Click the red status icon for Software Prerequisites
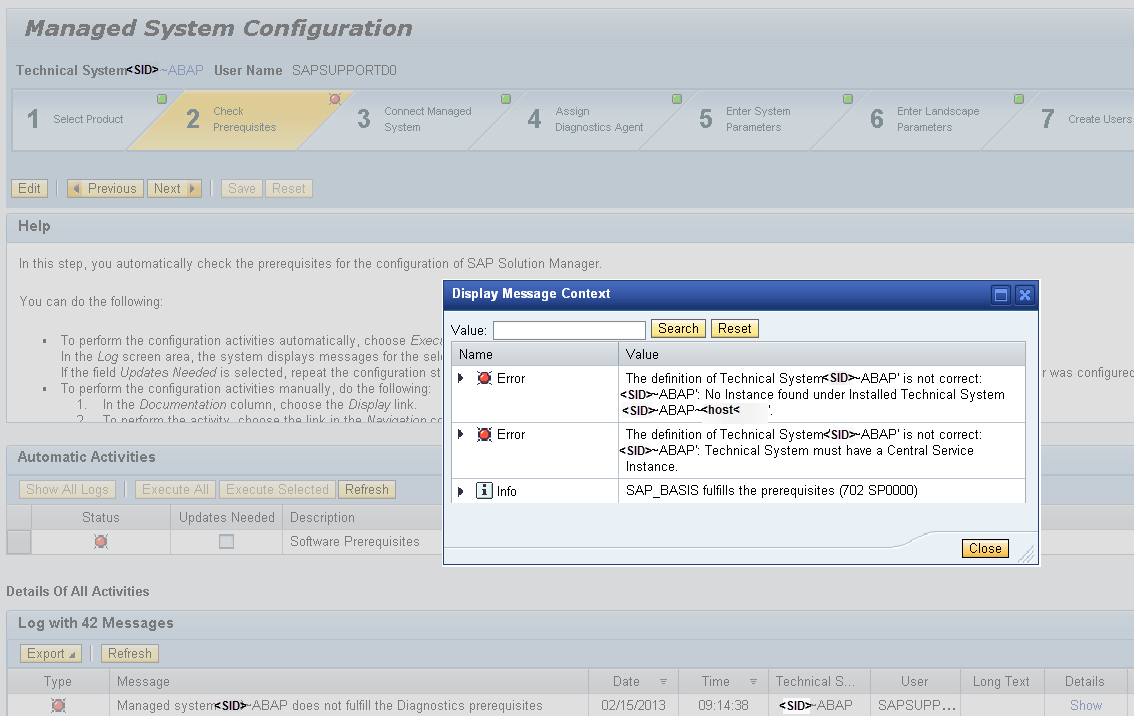 click(x=101, y=542)
